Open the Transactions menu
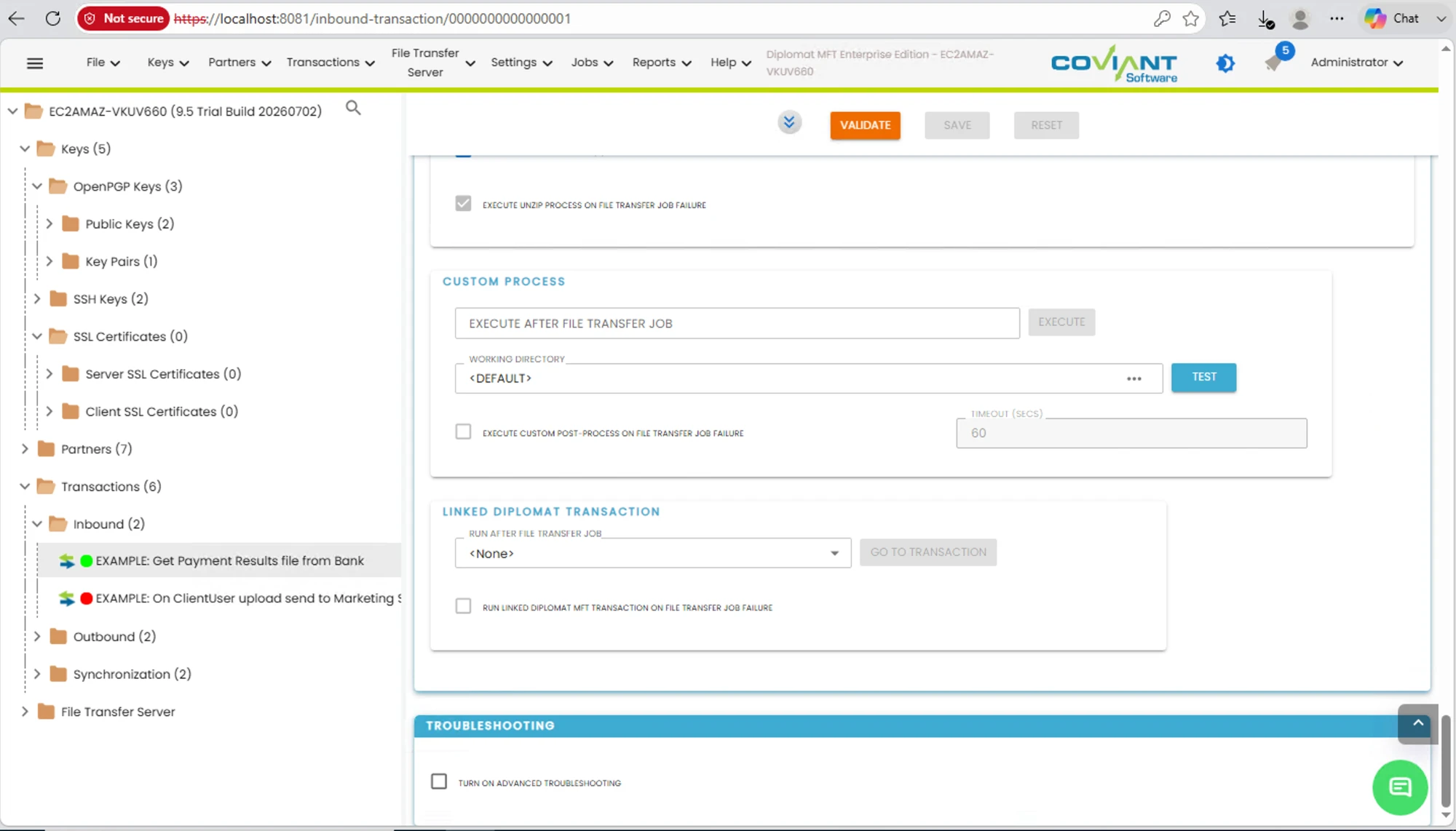This screenshot has height=831, width=1456. 331,63
